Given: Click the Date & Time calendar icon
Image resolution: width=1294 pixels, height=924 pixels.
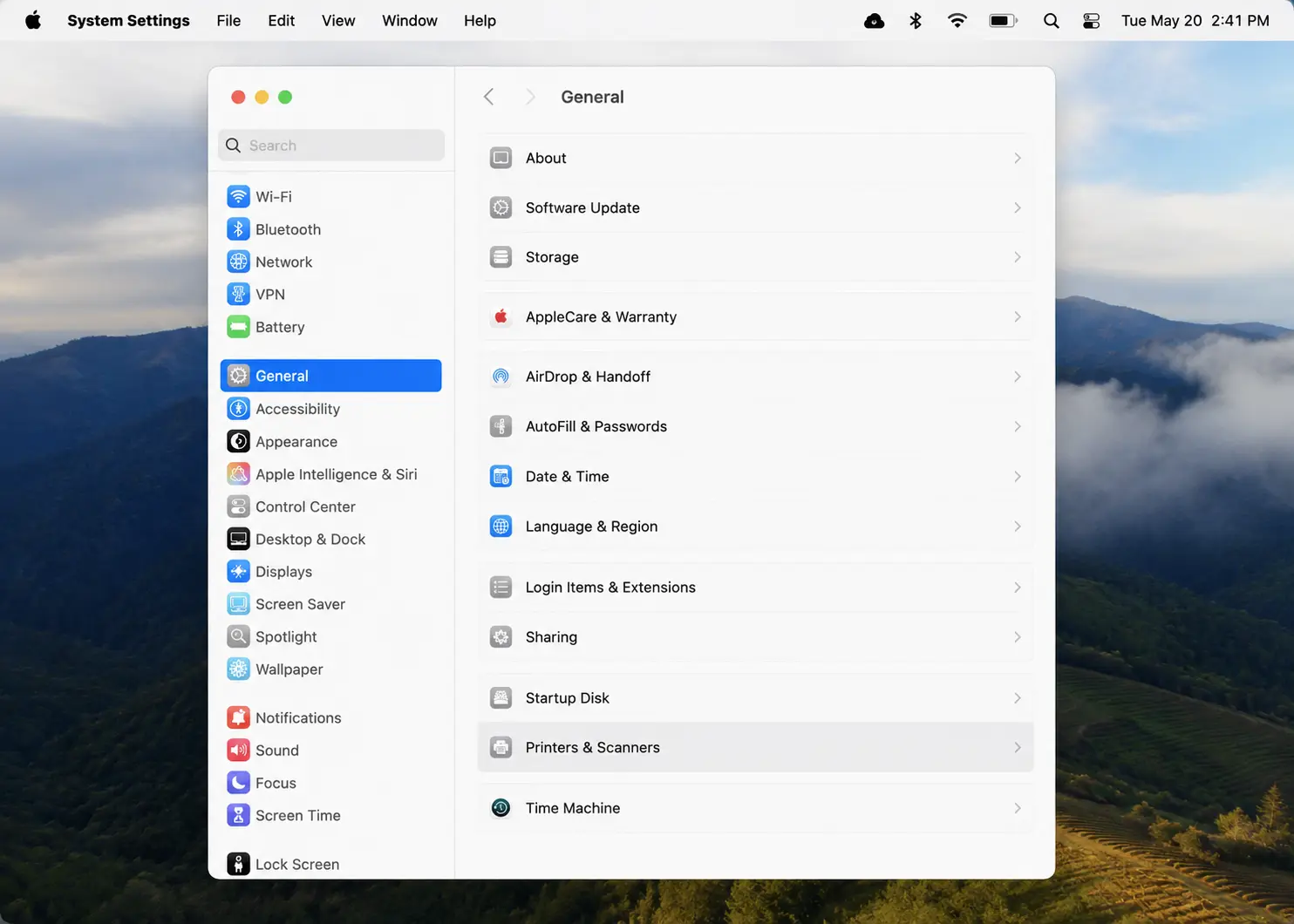Looking at the screenshot, I should [501, 477].
